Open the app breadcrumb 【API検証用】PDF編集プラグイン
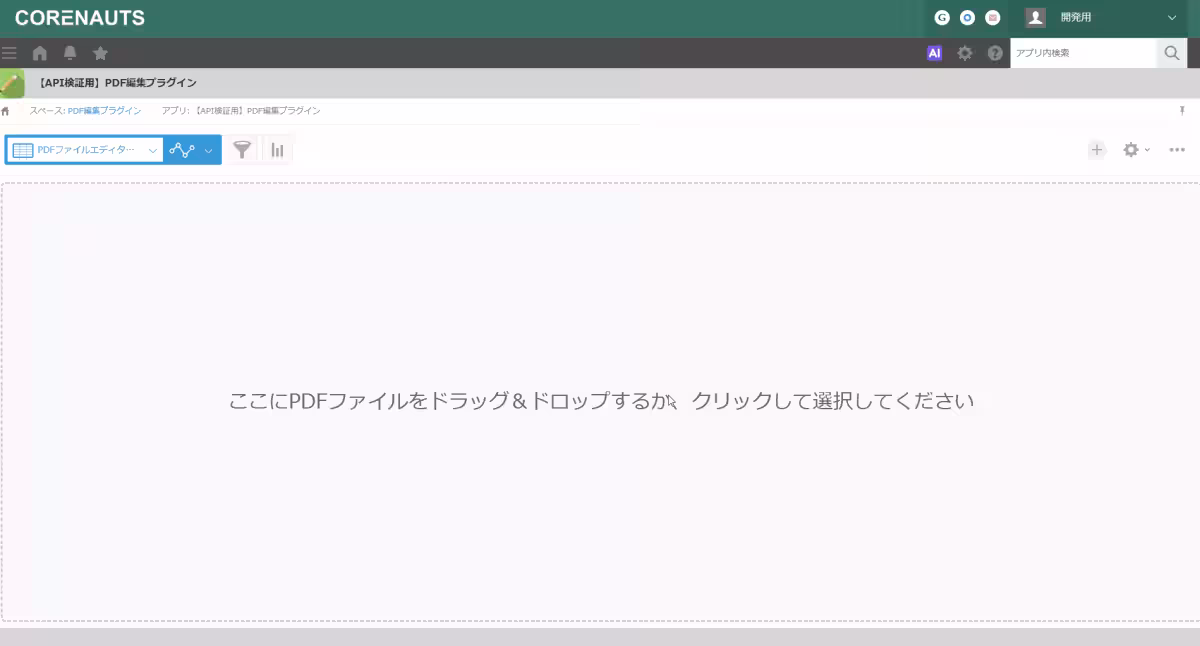The image size is (1200, 646). point(258,111)
